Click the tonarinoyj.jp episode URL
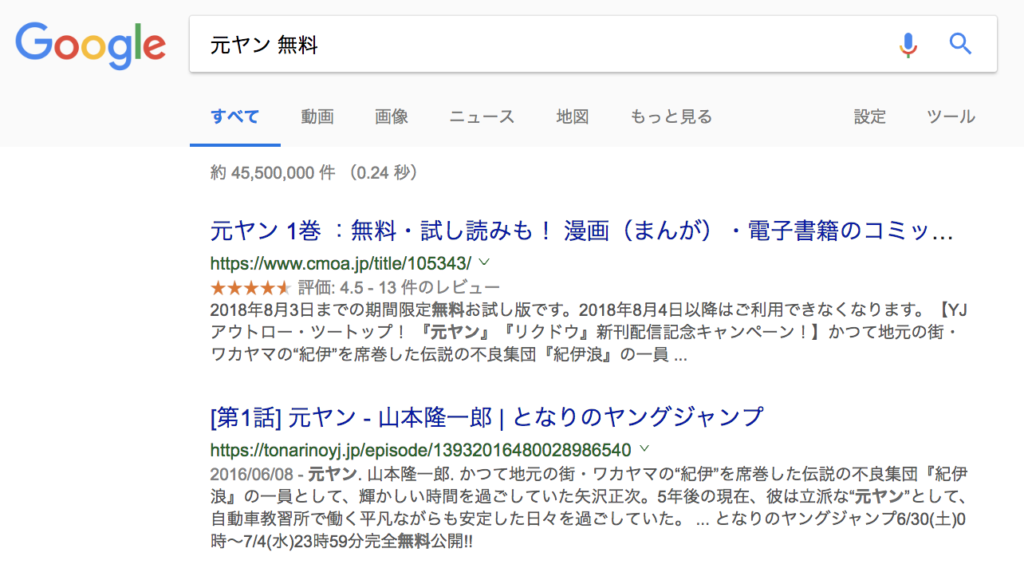This screenshot has width=1024, height=576. 421,450
